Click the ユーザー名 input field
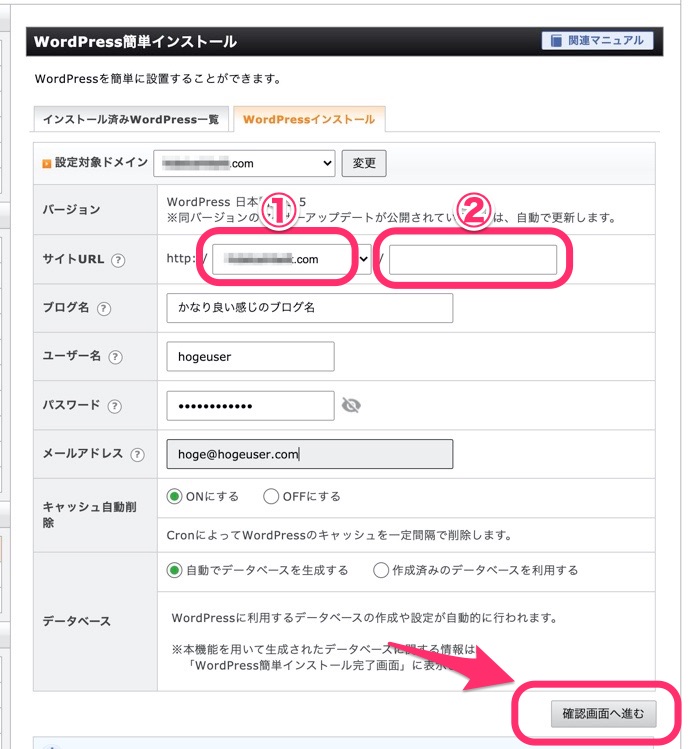 tap(250, 356)
